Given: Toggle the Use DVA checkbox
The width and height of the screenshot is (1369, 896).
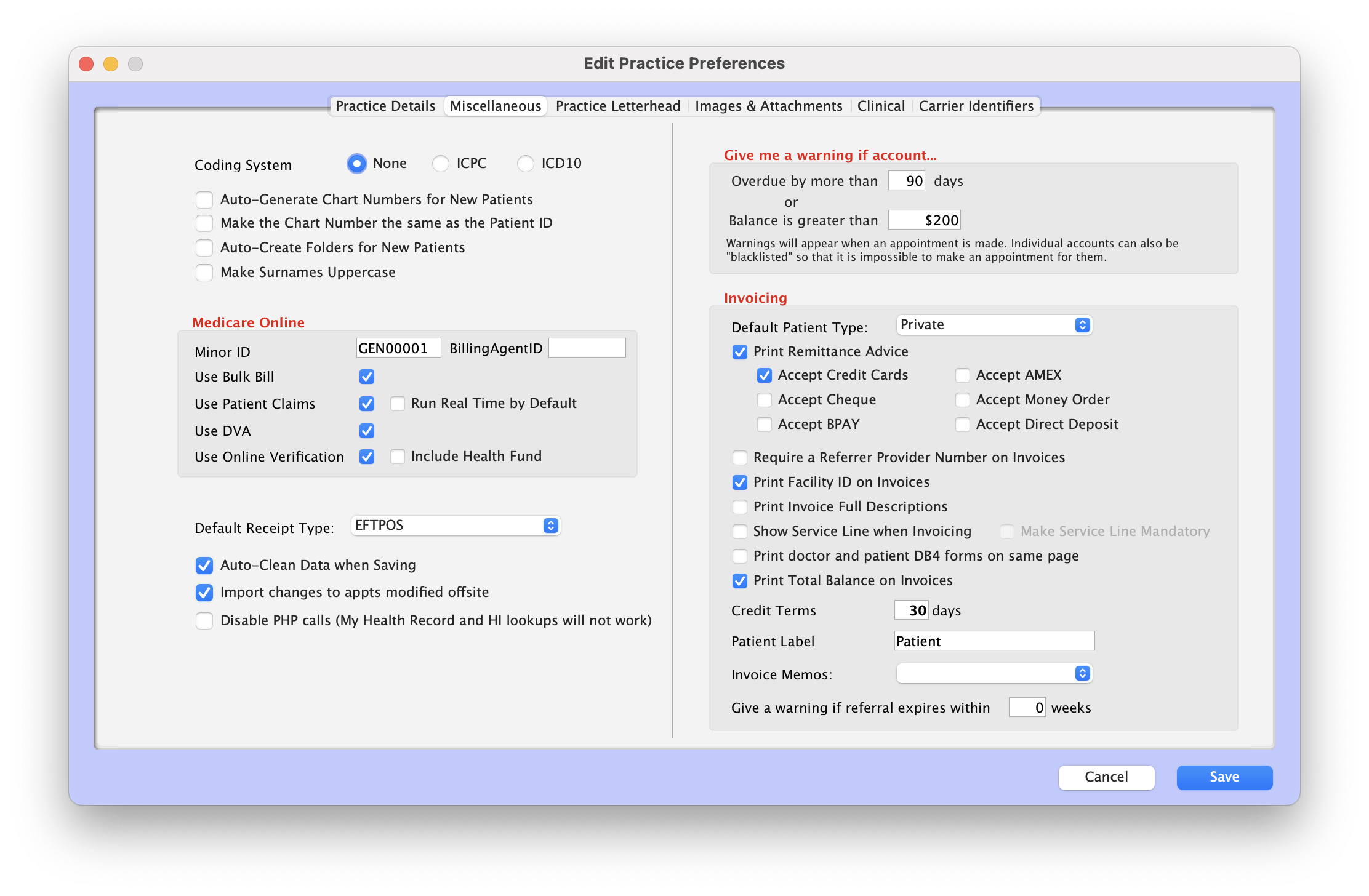Looking at the screenshot, I should pyautogui.click(x=367, y=431).
